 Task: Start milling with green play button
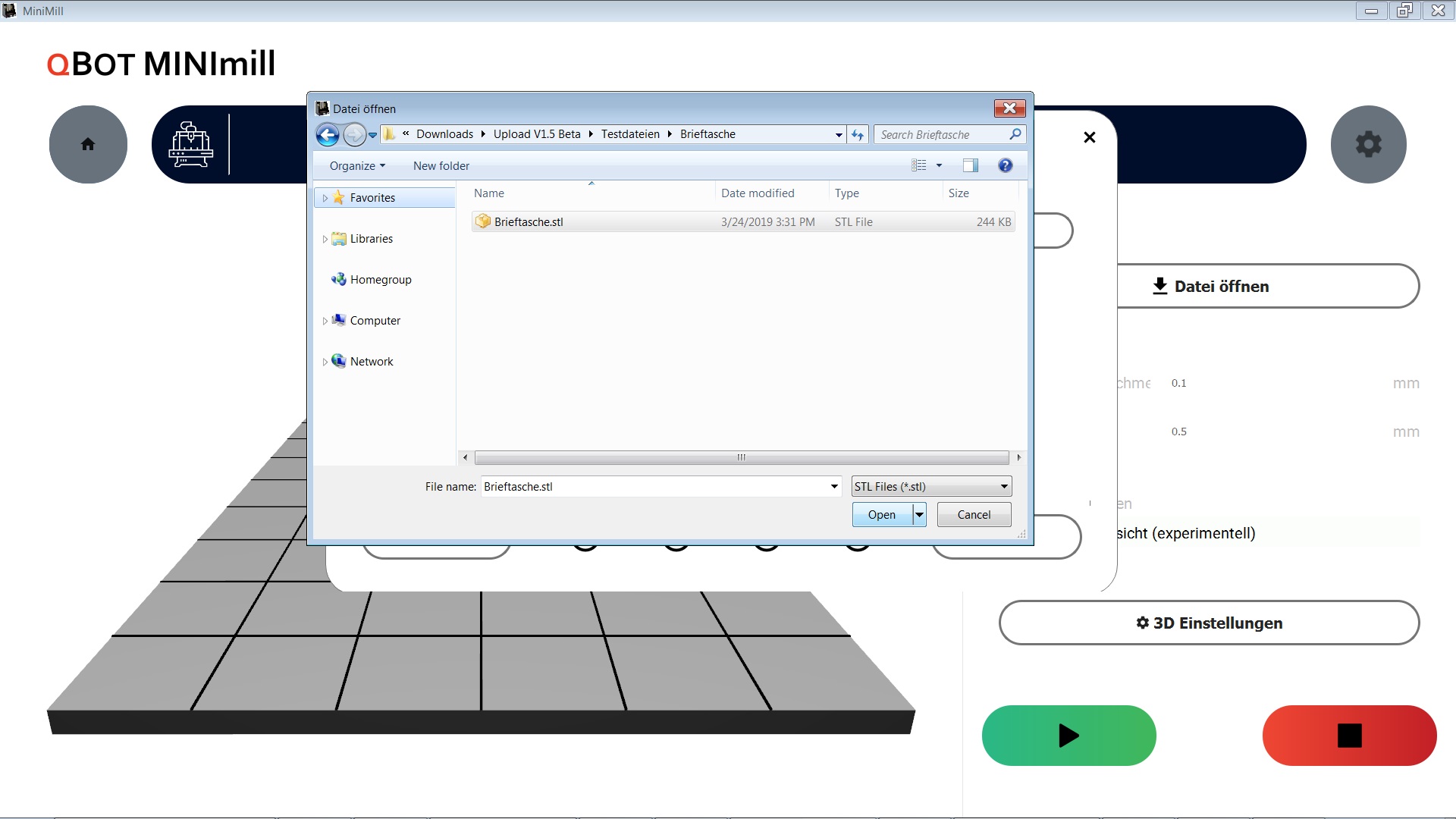(1068, 736)
